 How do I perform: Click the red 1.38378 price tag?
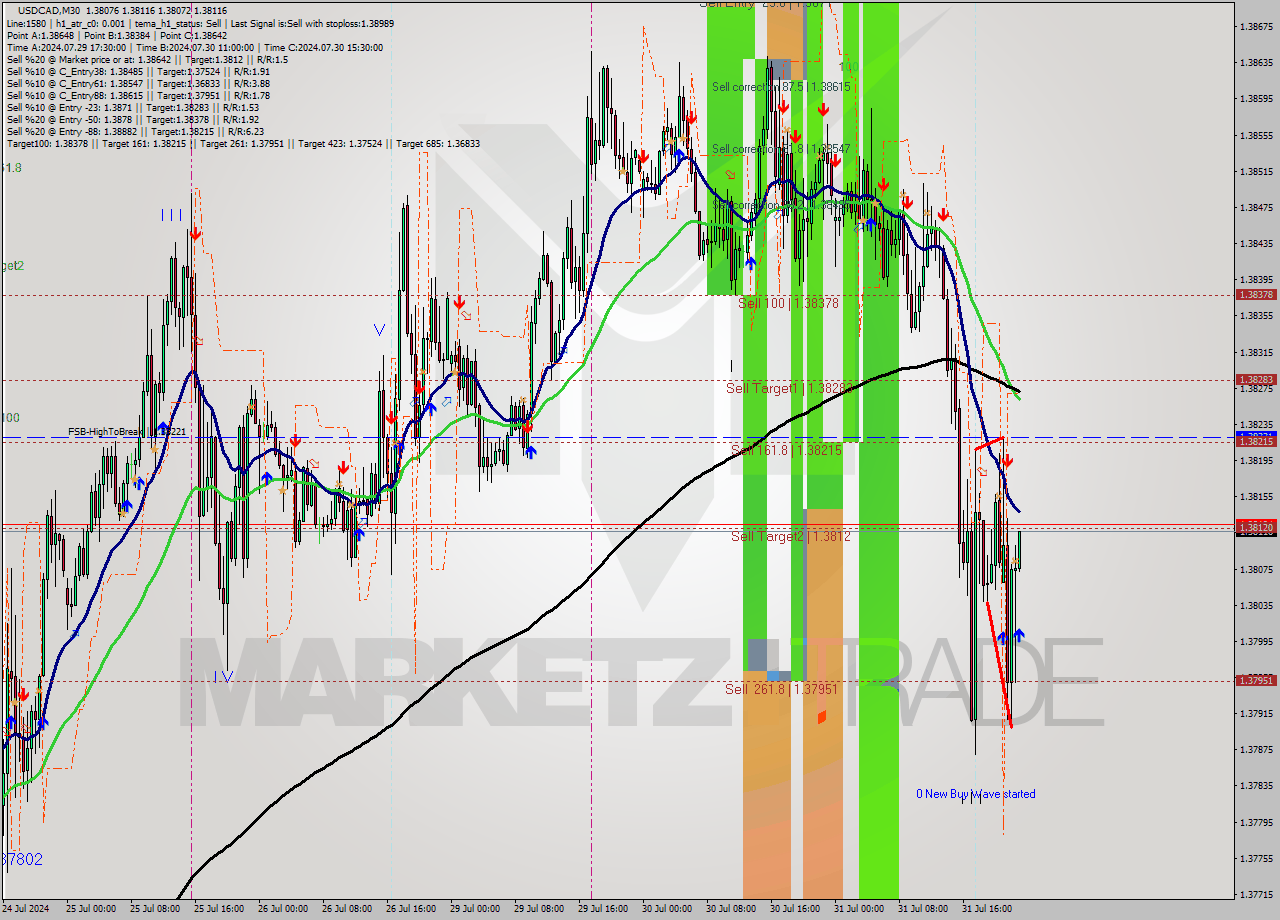click(x=1256, y=295)
